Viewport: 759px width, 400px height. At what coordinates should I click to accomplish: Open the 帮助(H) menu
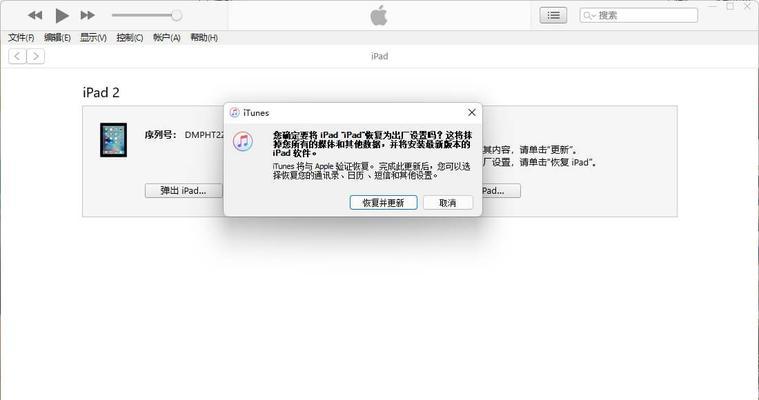pos(204,37)
